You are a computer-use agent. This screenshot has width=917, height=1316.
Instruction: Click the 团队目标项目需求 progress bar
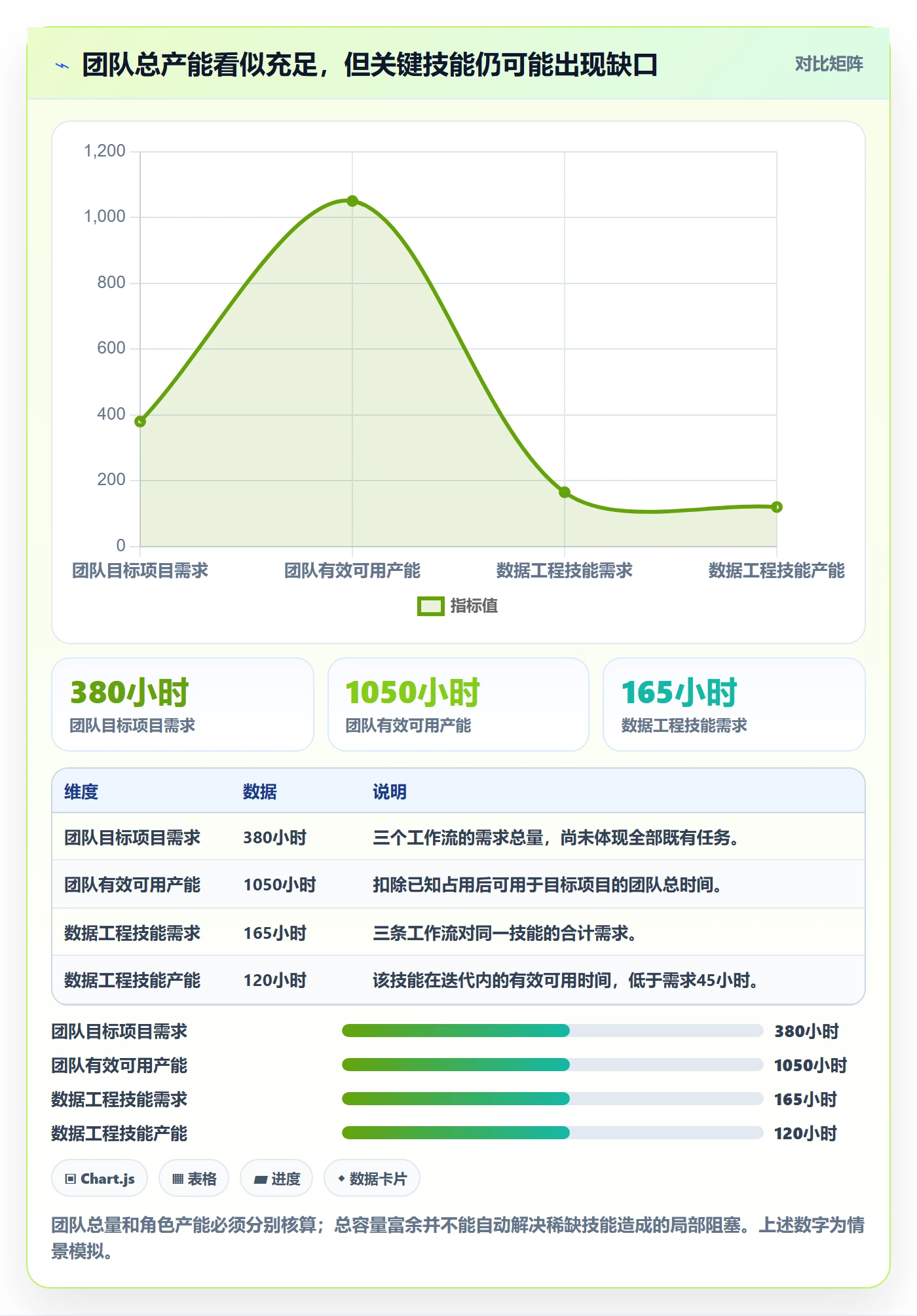point(552,1031)
